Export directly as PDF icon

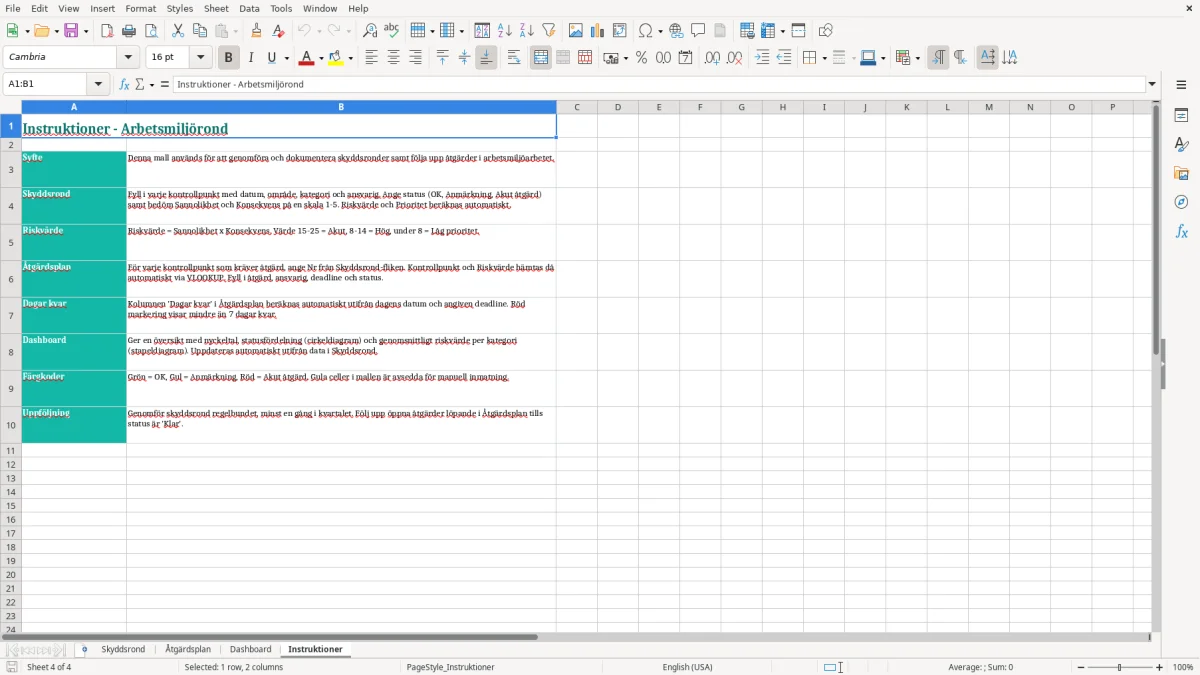click(107, 31)
